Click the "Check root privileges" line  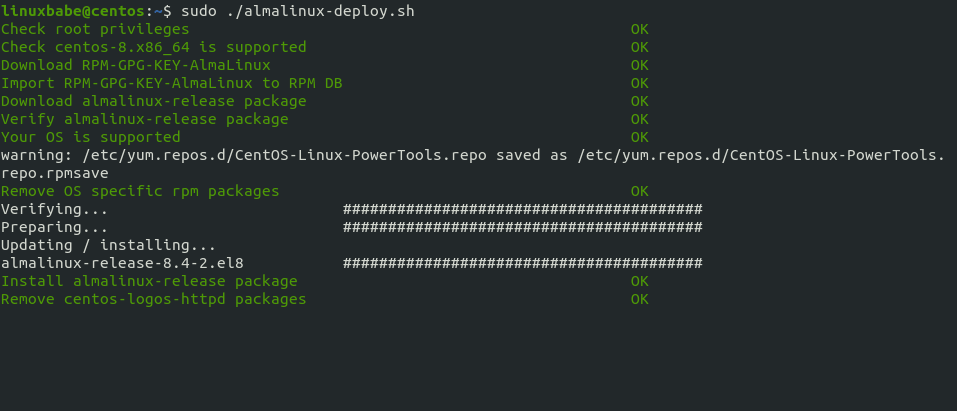(95, 29)
